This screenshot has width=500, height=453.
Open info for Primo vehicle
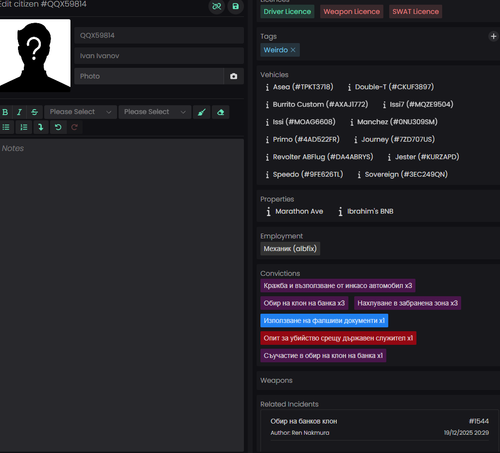(x=267, y=140)
